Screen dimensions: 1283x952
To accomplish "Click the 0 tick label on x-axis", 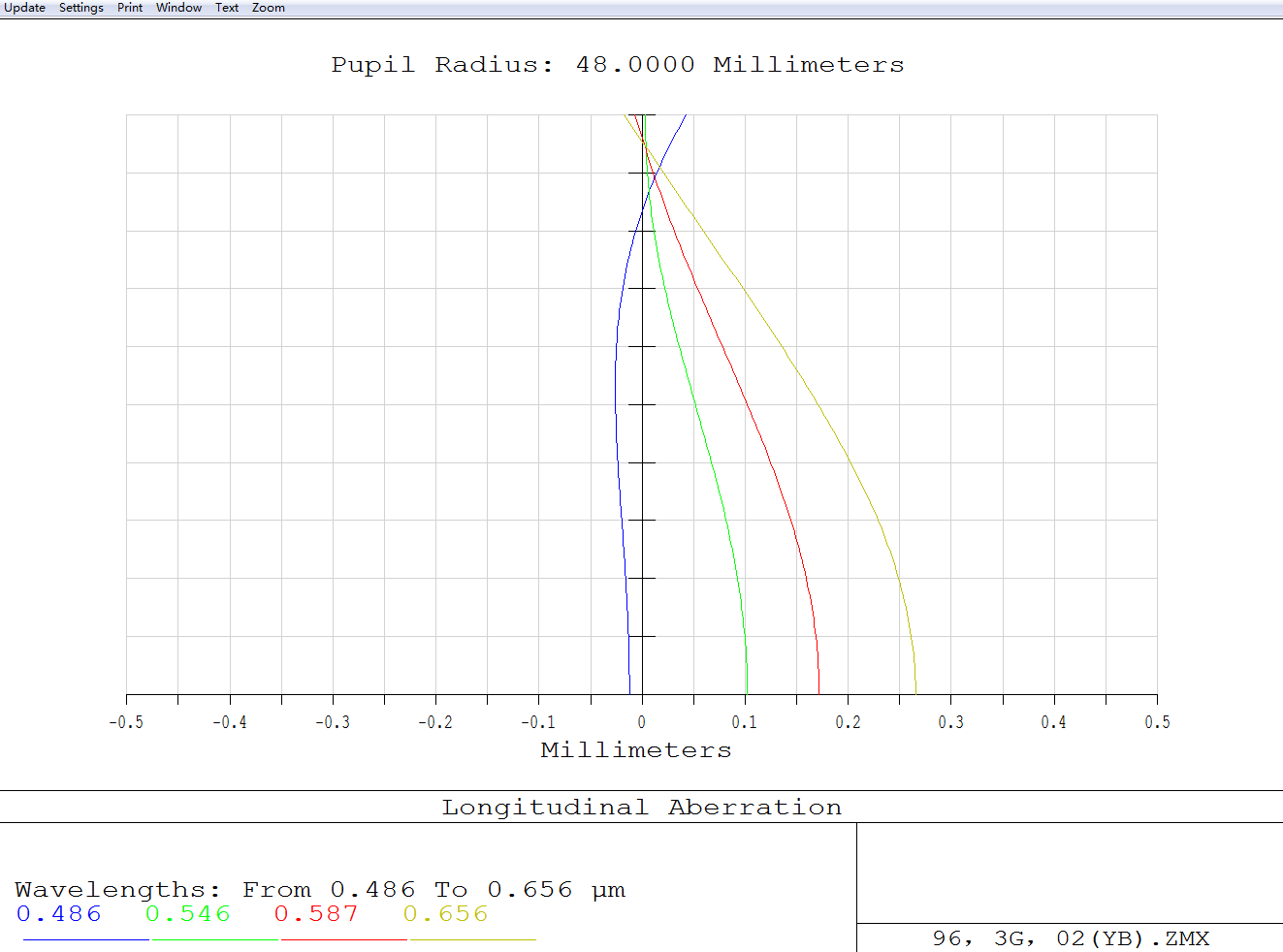I will (641, 722).
